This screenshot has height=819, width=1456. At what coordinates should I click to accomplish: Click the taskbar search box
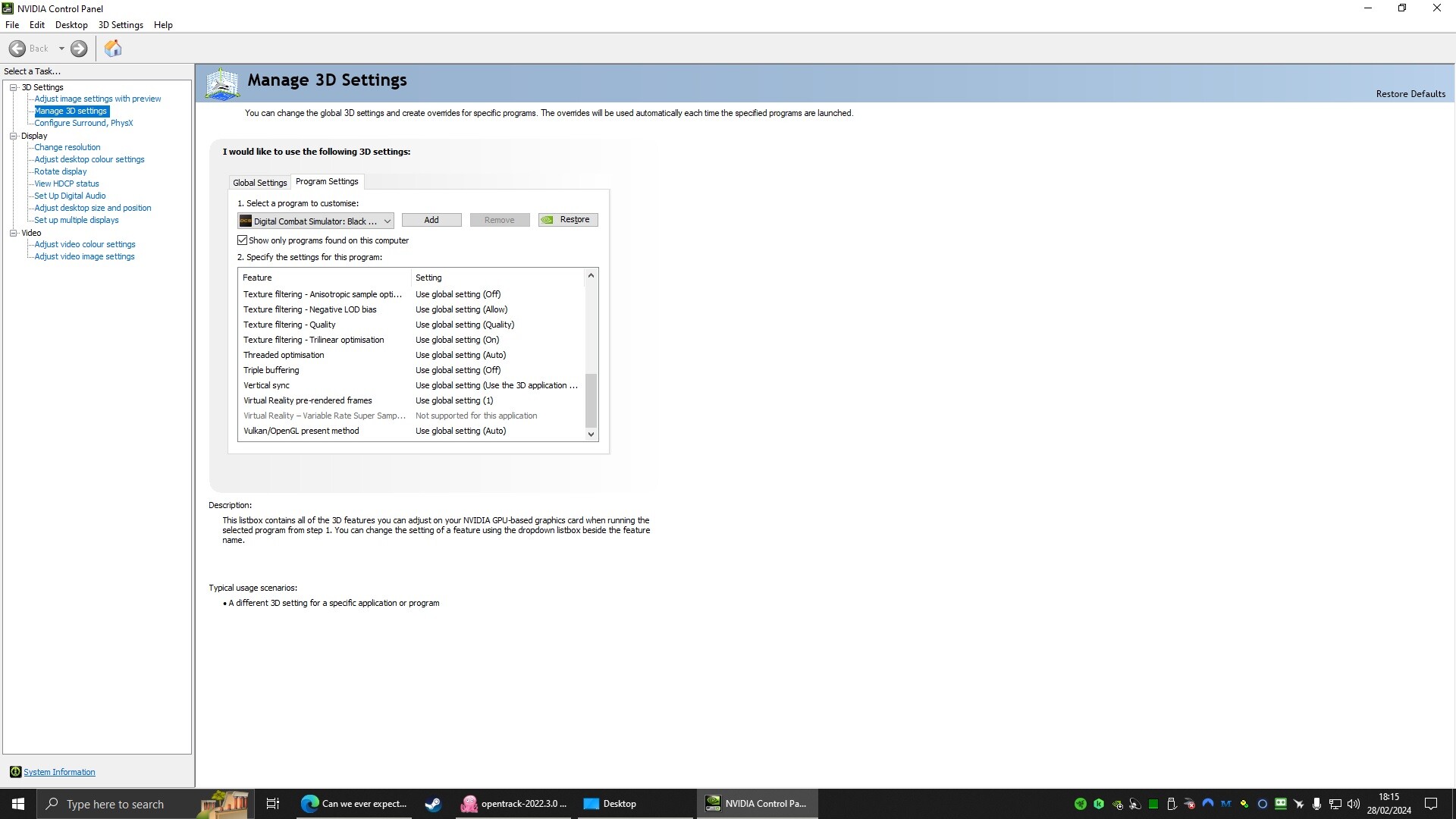pos(144,804)
